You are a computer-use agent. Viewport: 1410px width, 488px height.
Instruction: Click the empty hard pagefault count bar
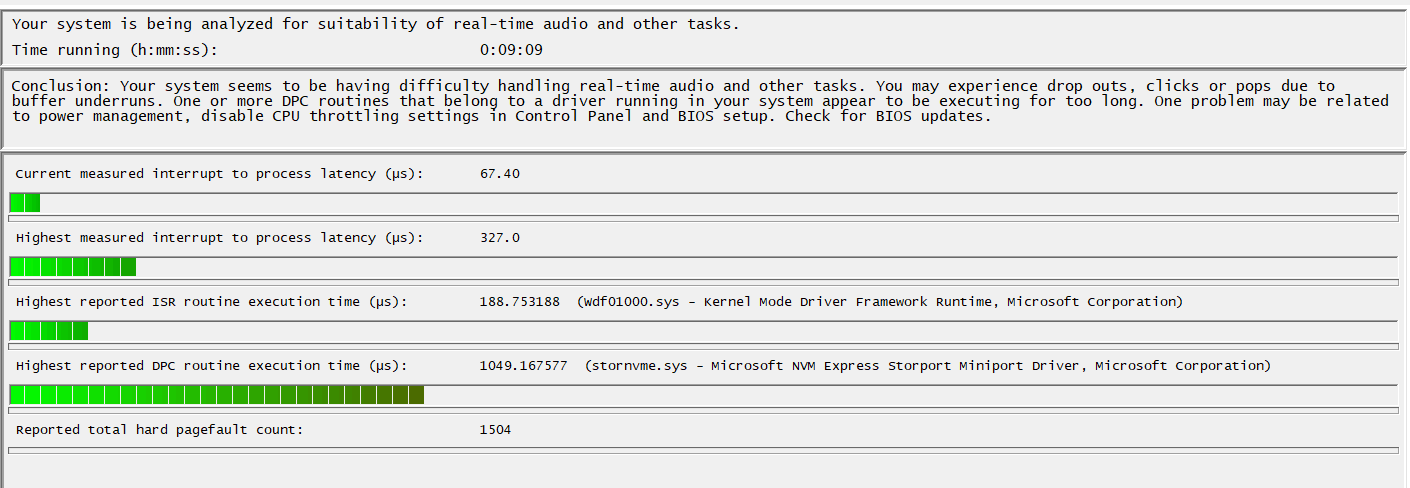(704, 451)
